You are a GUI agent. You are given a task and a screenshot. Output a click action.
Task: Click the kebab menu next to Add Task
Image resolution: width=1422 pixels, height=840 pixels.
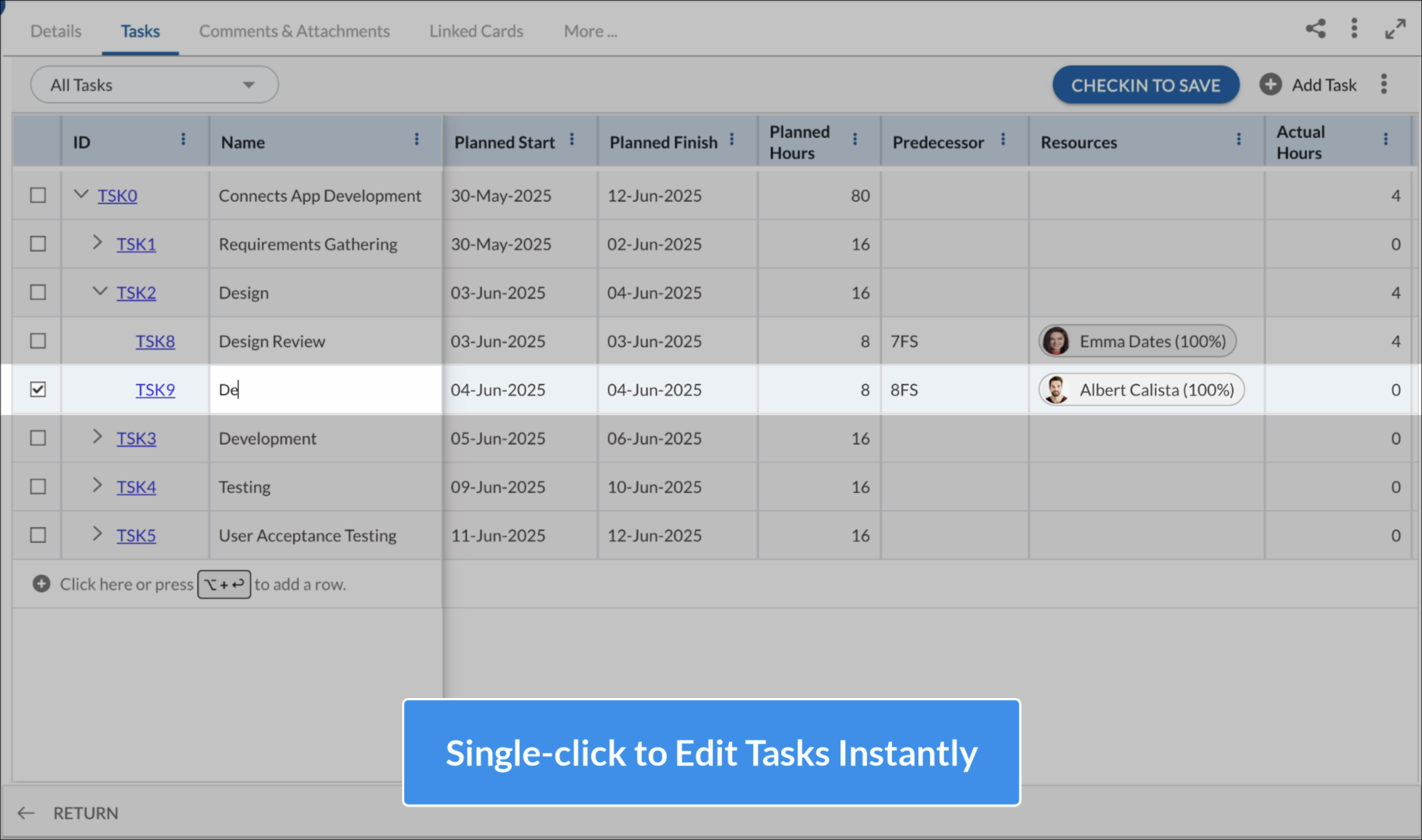click(x=1383, y=84)
